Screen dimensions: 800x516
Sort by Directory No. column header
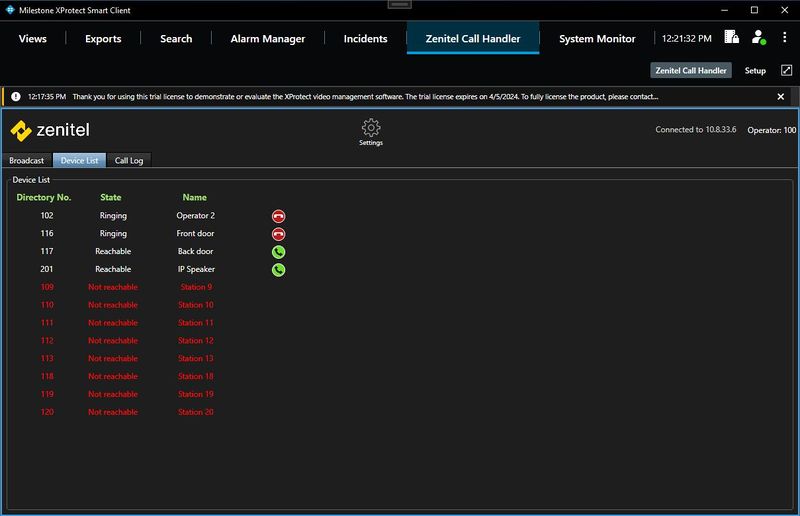[44, 198]
